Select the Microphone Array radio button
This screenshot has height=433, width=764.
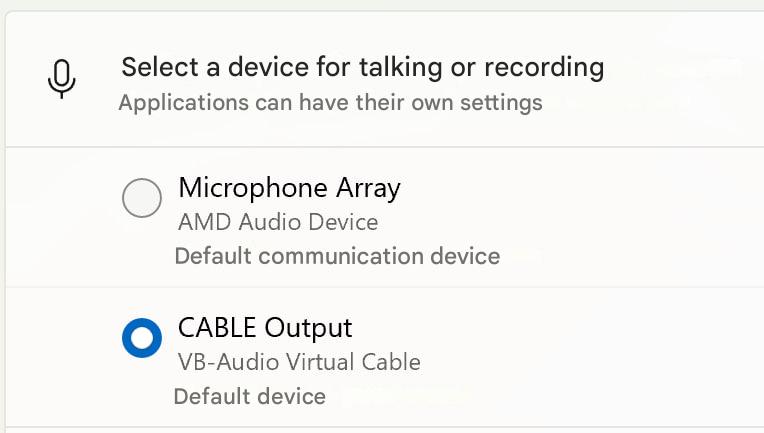point(142,198)
